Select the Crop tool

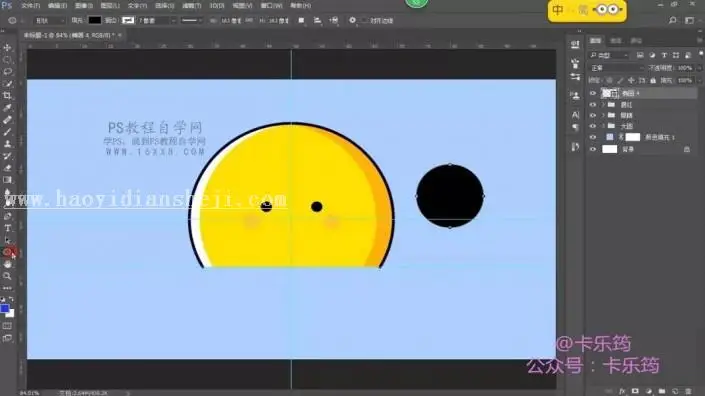pyautogui.click(x=7, y=95)
